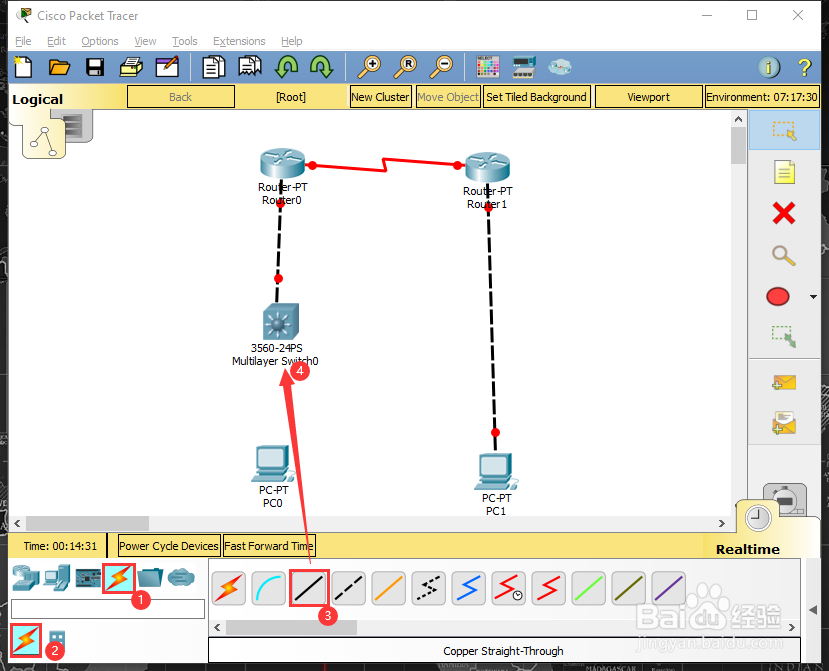Click the Back button
This screenshot has width=829, height=671.
point(181,97)
